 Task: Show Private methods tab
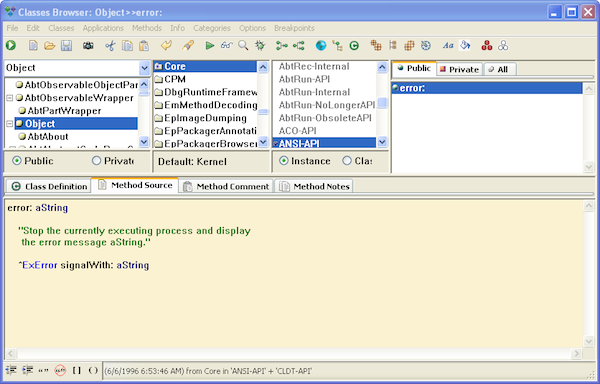[x=459, y=69]
